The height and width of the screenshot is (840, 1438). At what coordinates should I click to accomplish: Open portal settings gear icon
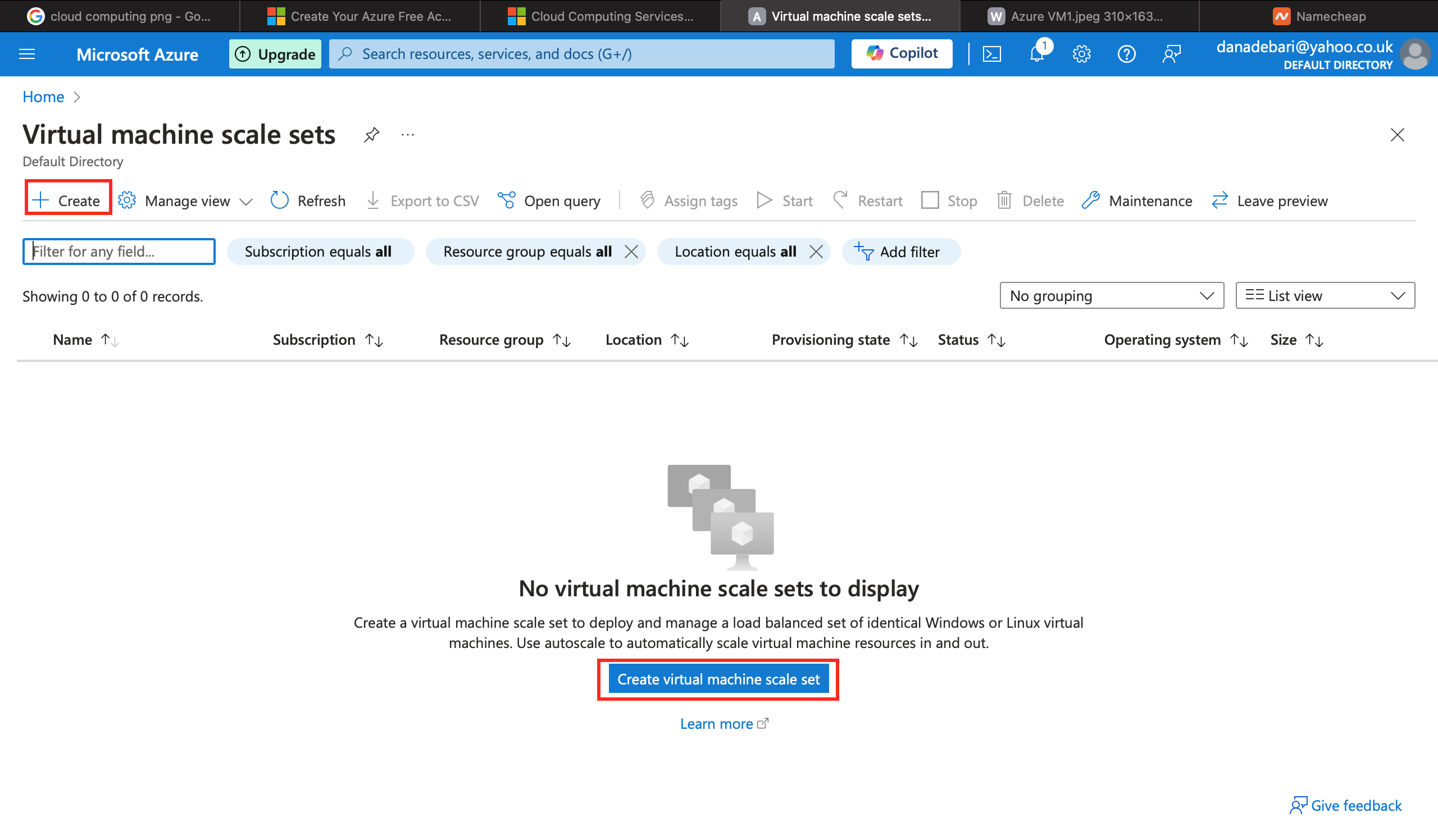click(x=1081, y=54)
